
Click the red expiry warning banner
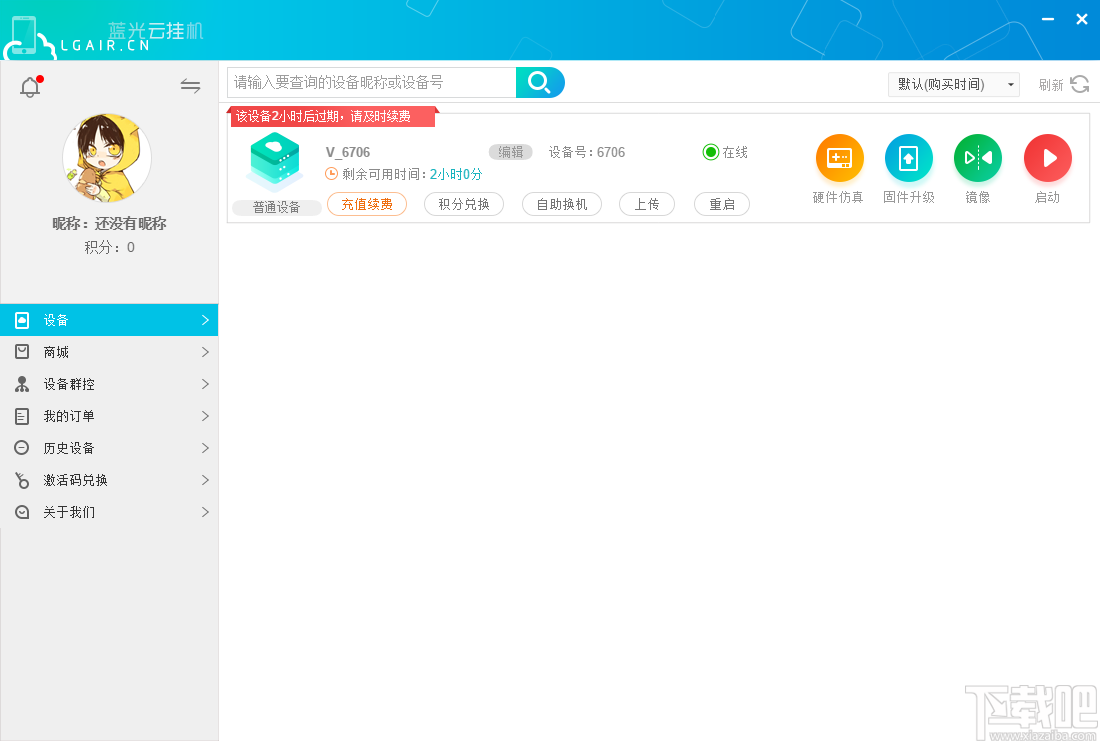coord(333,116)
